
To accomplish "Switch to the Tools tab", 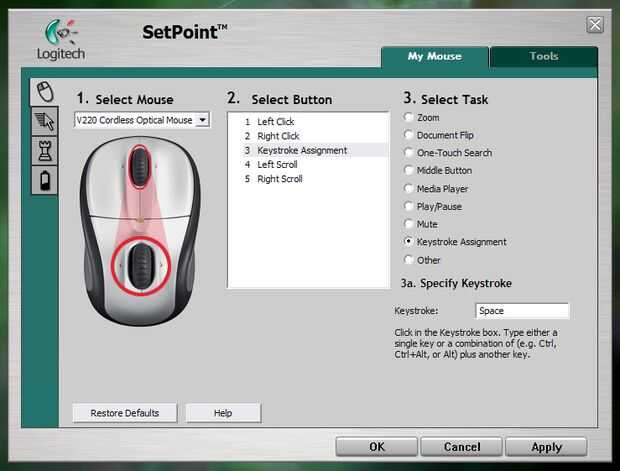I will pos(544,57).
